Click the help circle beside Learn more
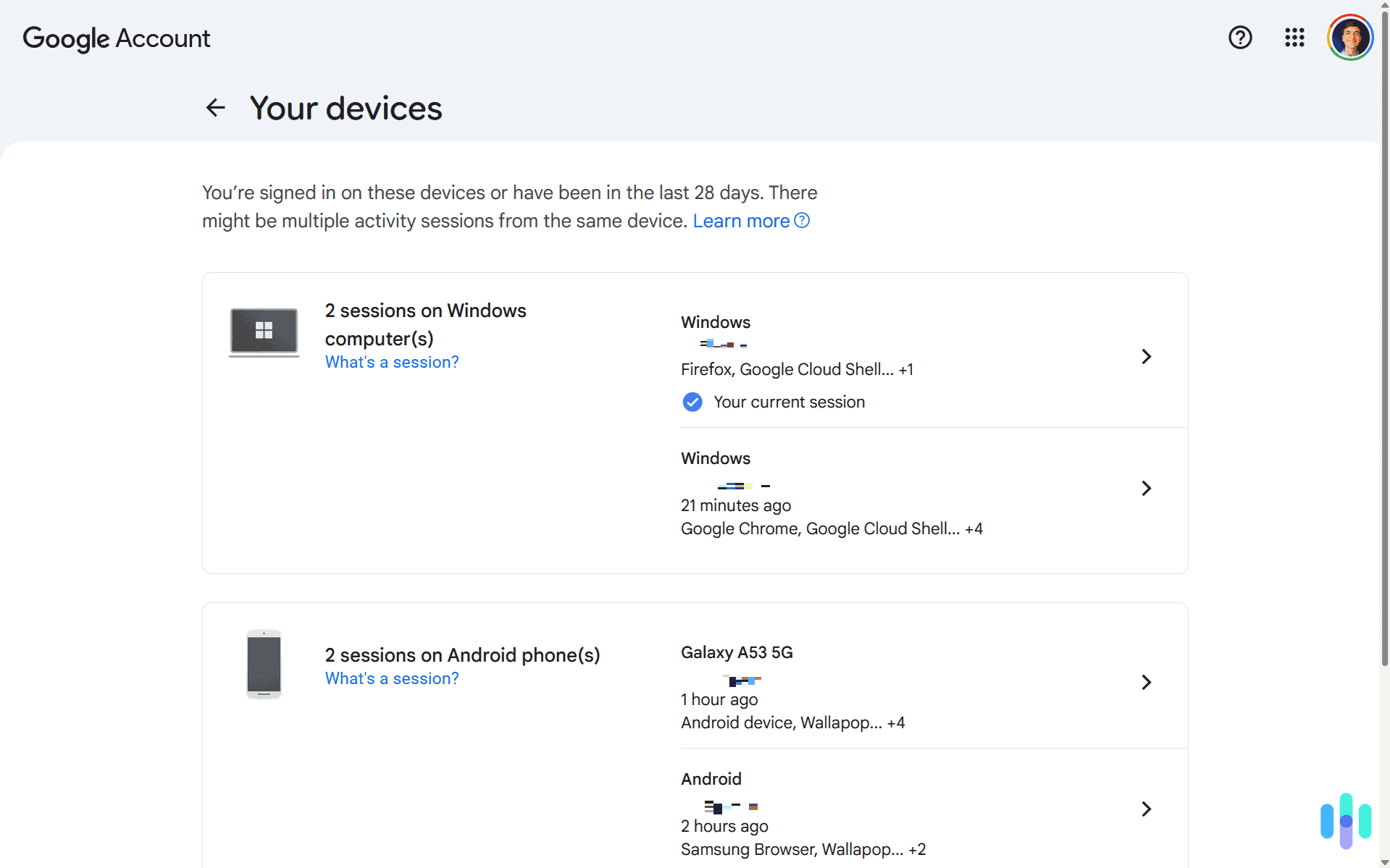 (x=801, y=220)
